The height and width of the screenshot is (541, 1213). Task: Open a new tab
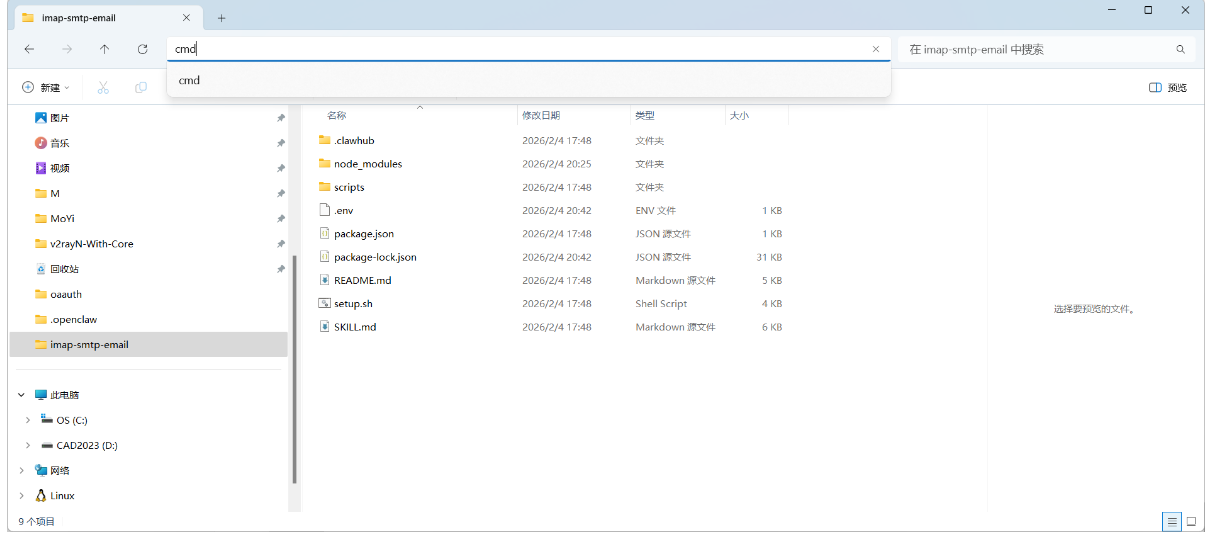point(221,18)
